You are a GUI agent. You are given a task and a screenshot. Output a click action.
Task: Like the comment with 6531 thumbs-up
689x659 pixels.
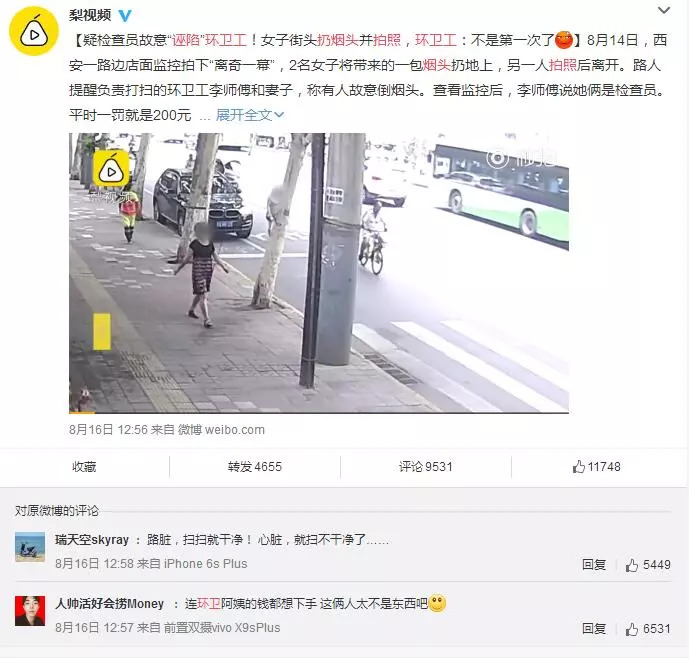[x=648, y=629]
